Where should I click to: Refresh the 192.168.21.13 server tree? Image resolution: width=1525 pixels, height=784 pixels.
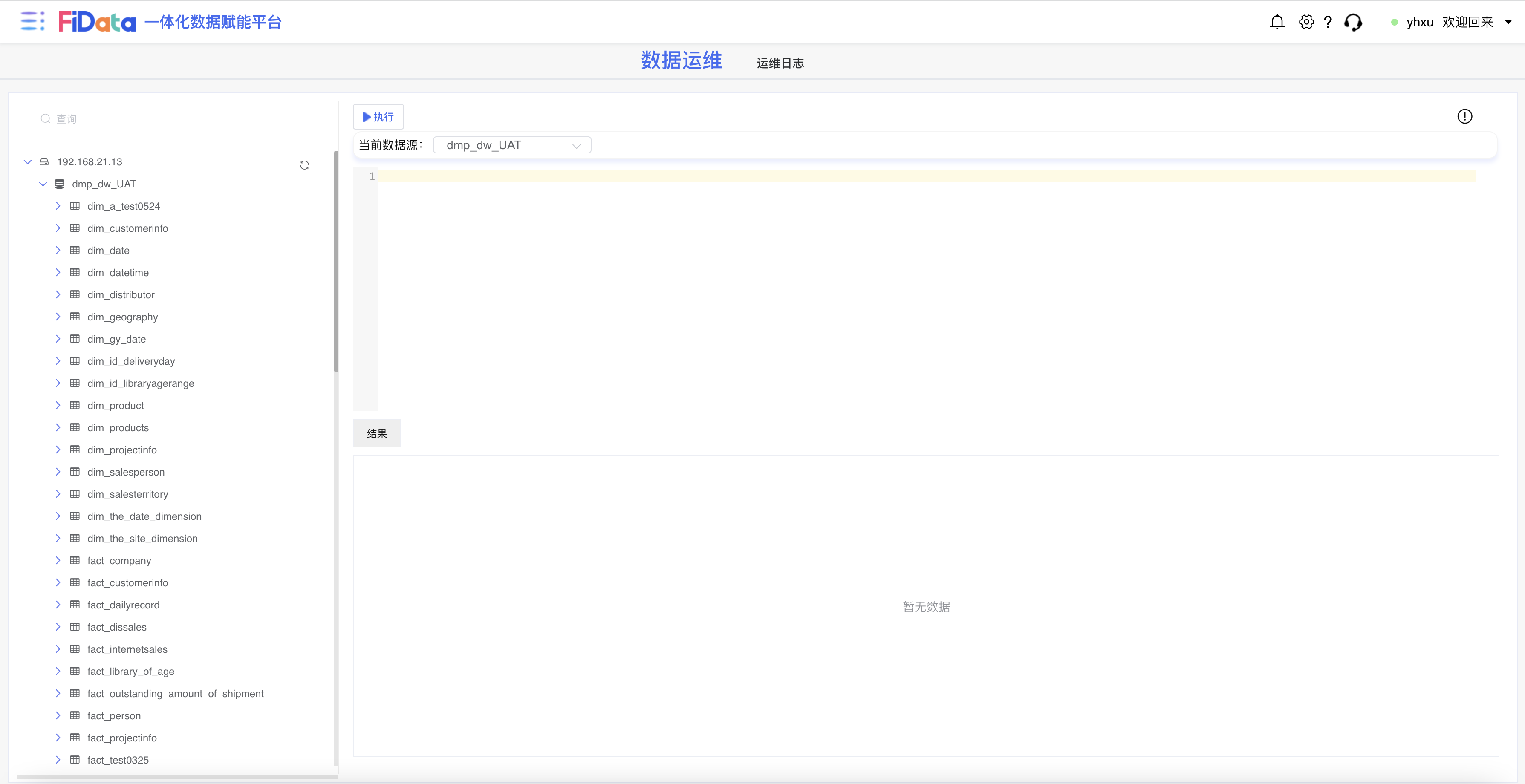(304, 165)
